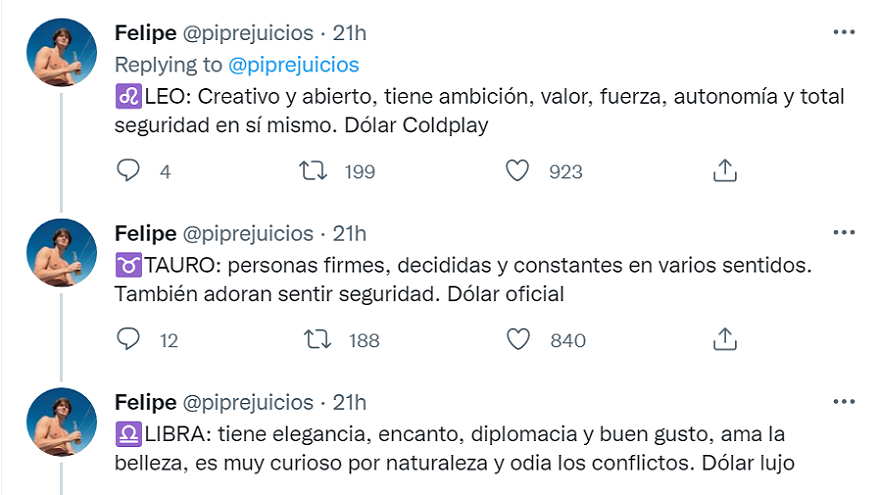This screenshot has height=495, width=880.
Task: Share the TAURO tweet
Action: [724, 340]
